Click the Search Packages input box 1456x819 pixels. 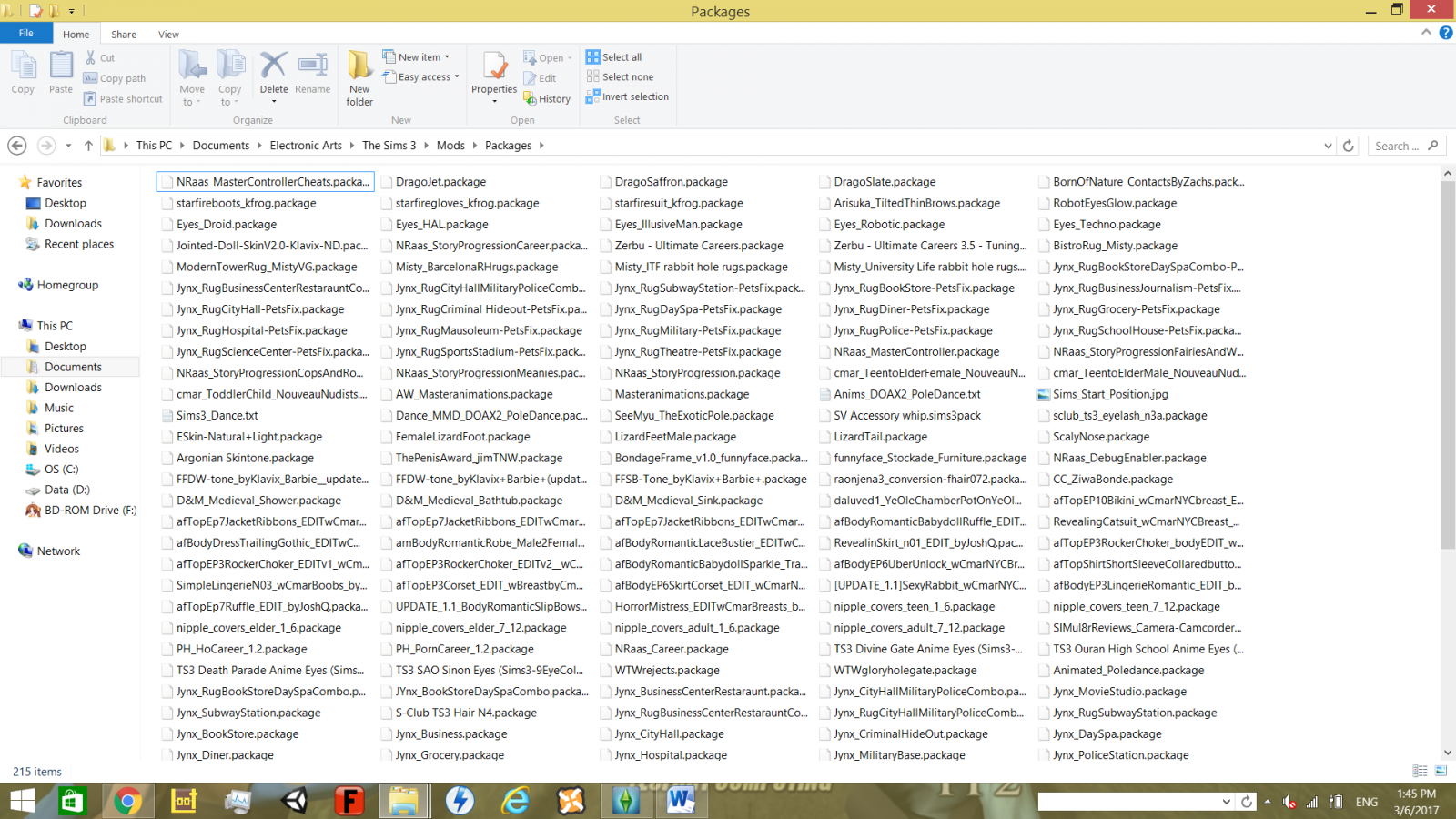pyautogui.click(x=1407, y=146)
